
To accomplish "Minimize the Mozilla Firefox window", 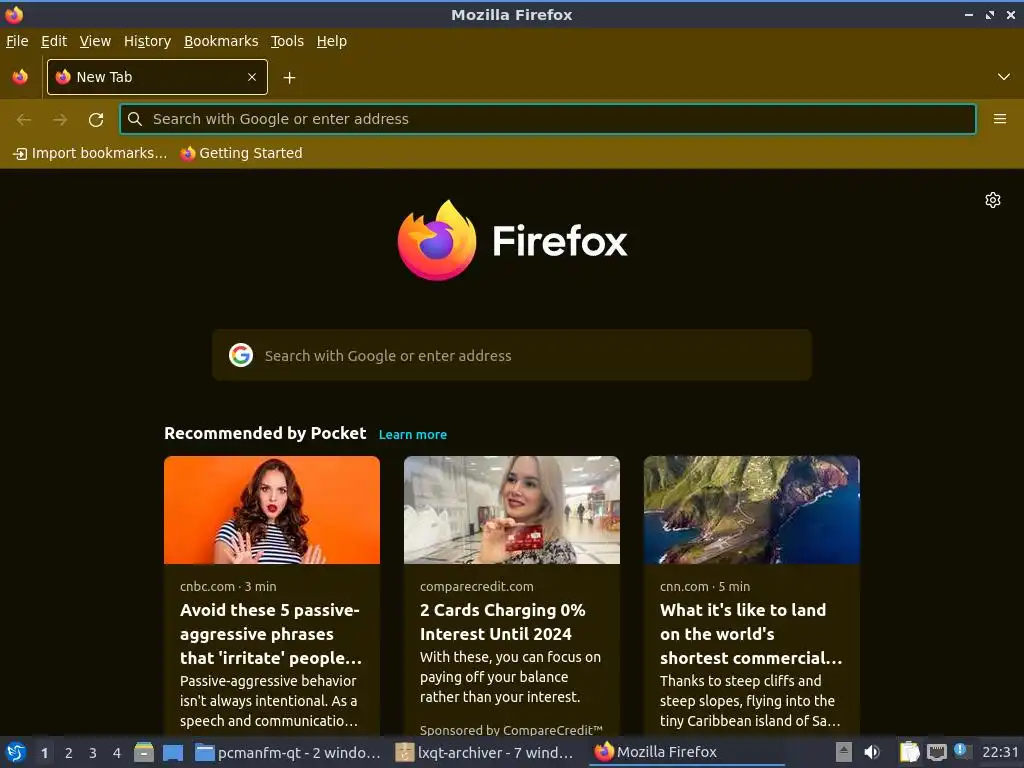I will (969, 14).
